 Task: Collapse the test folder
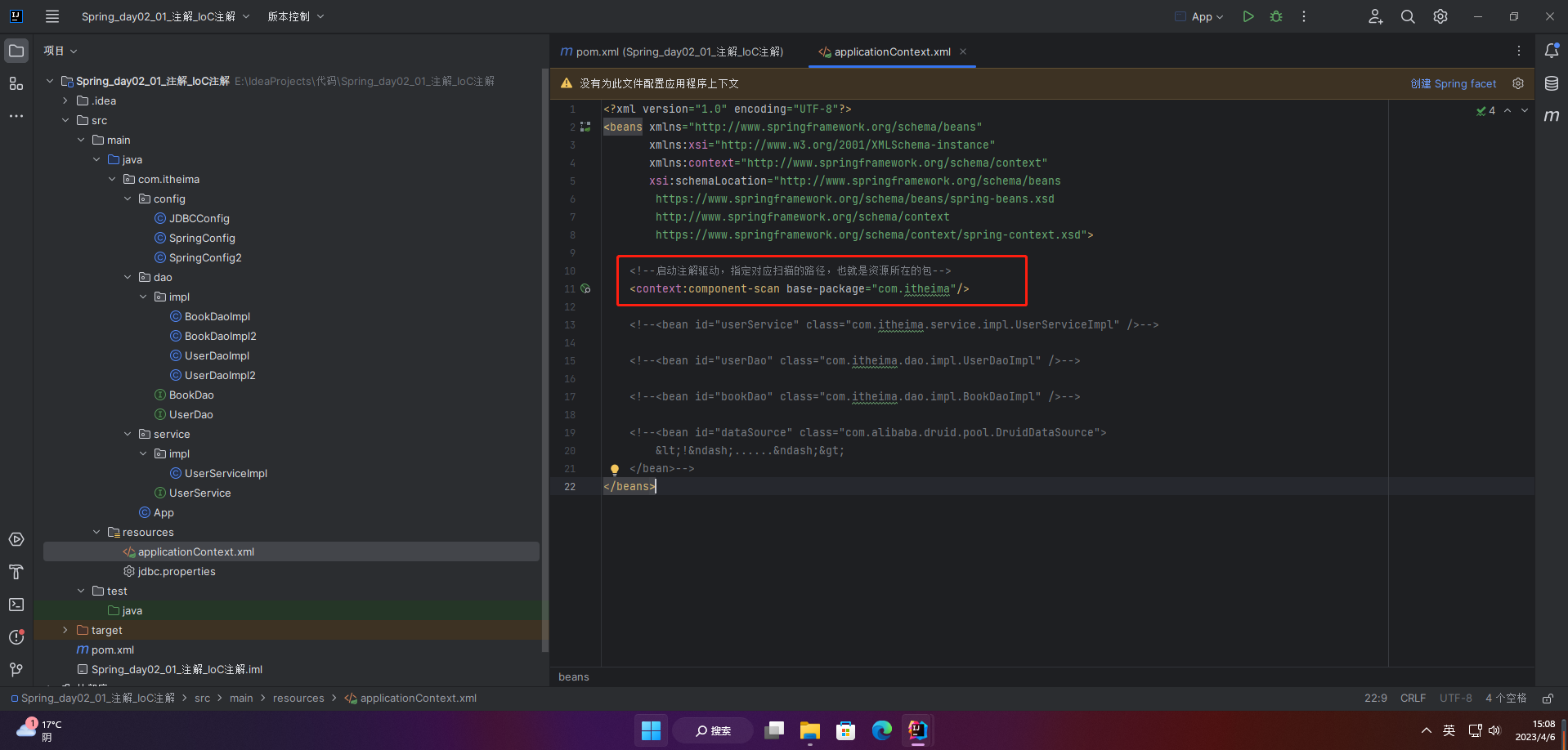coord(81,591)
